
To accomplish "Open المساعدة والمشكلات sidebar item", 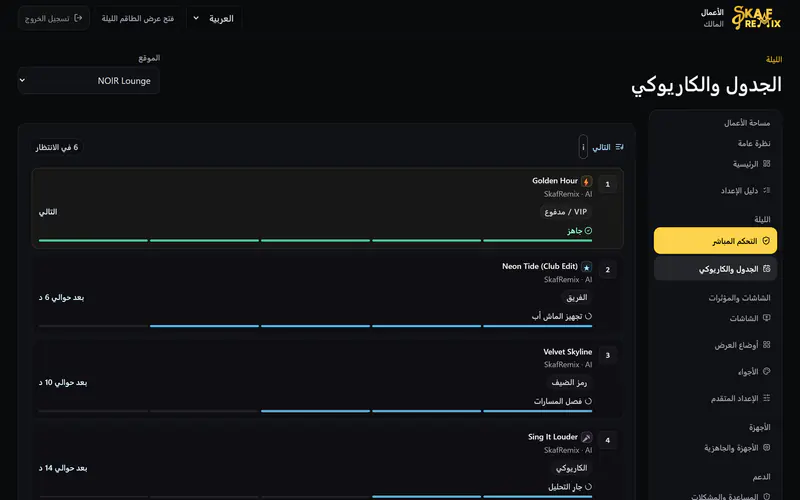I will tap(715, 496).
